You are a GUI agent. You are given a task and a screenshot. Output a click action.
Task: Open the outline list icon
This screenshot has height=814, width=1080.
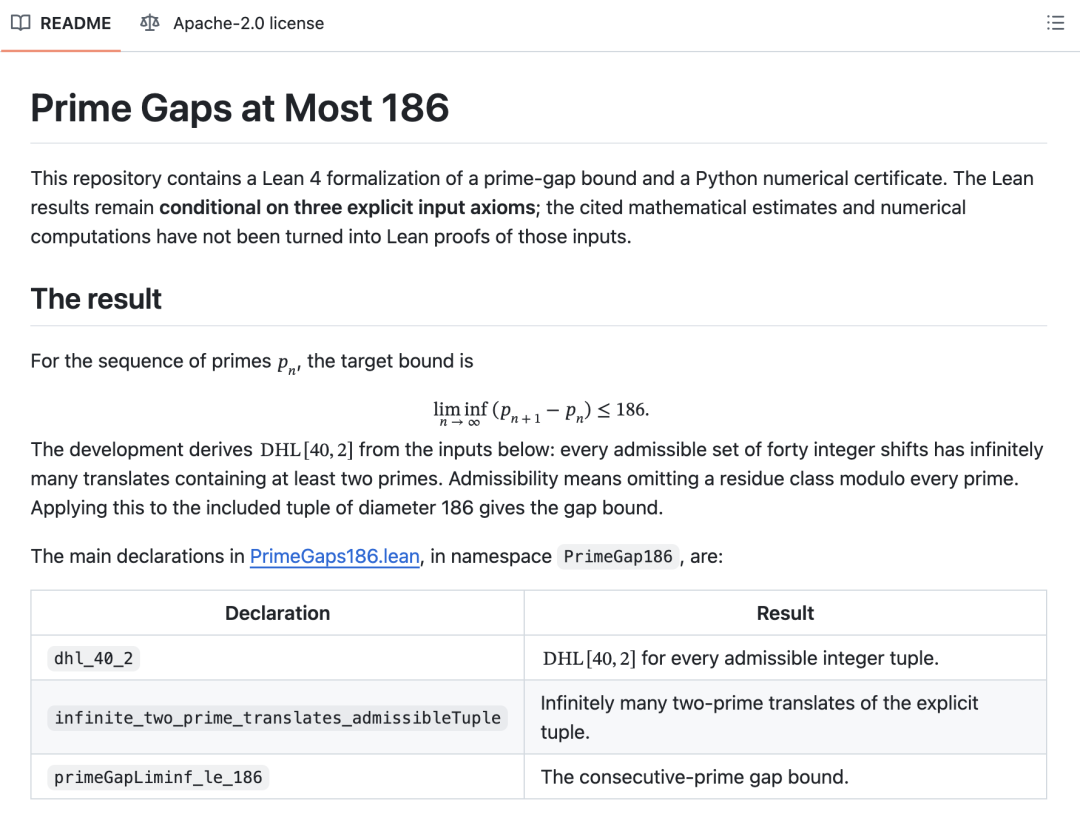(1055, 23)
